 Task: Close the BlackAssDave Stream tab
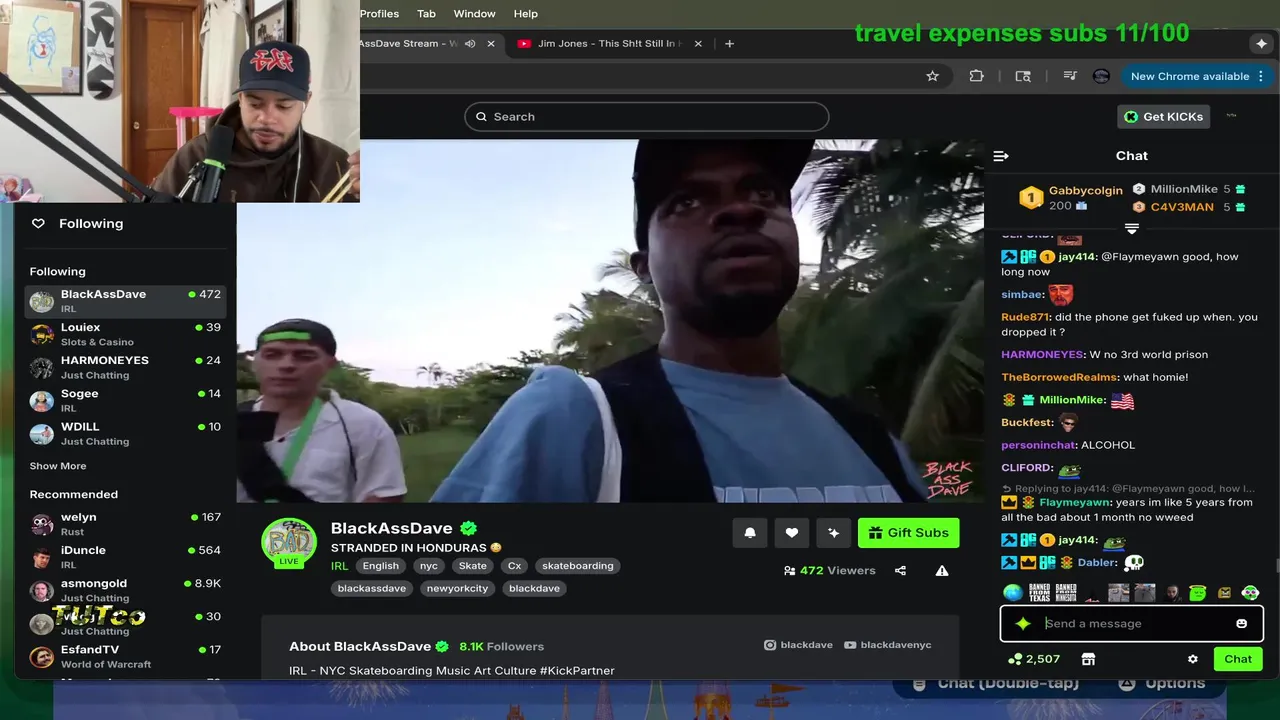(x=491, y=44)
